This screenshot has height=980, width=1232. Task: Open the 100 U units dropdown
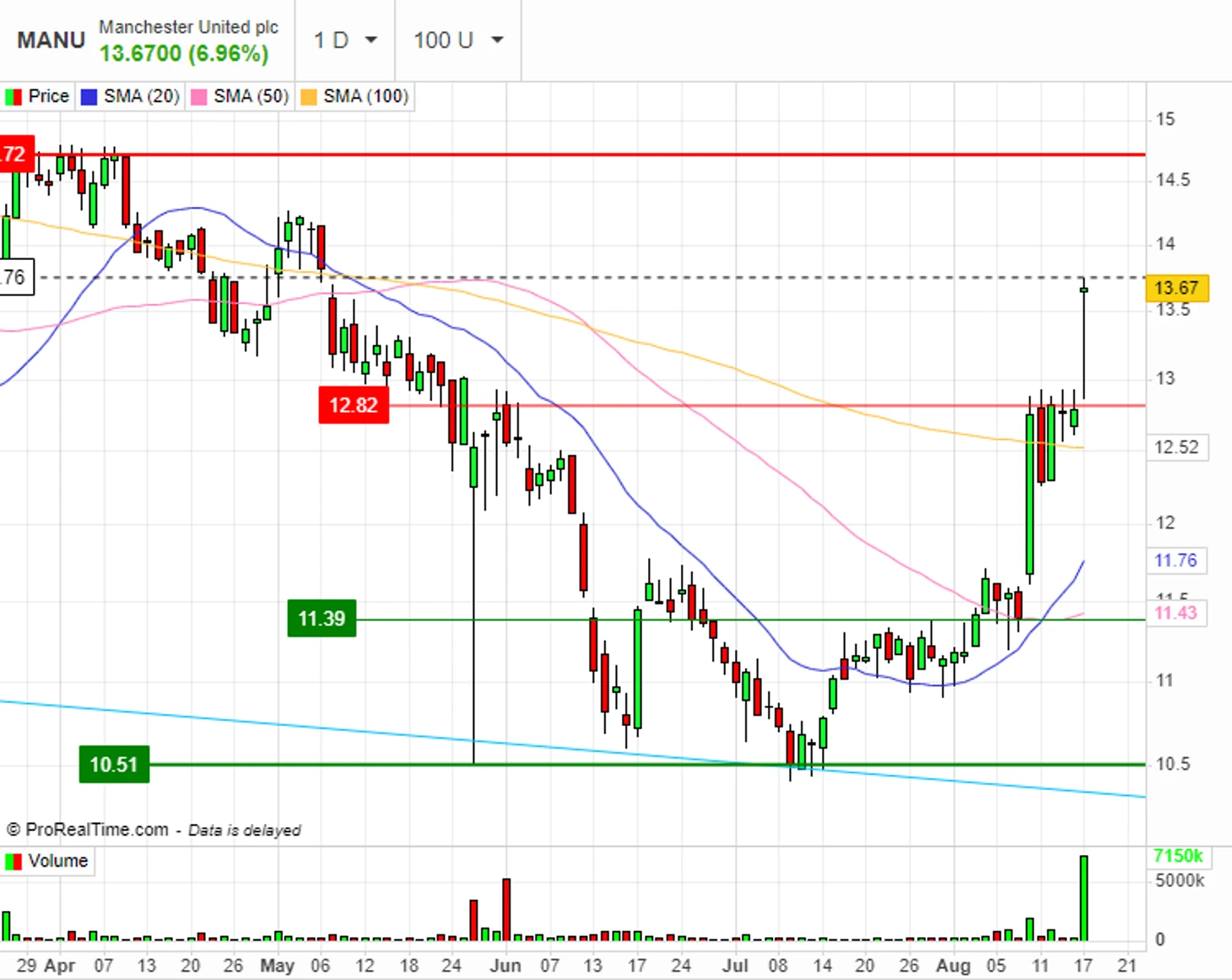pyautogui.click(x=457, y=40)
